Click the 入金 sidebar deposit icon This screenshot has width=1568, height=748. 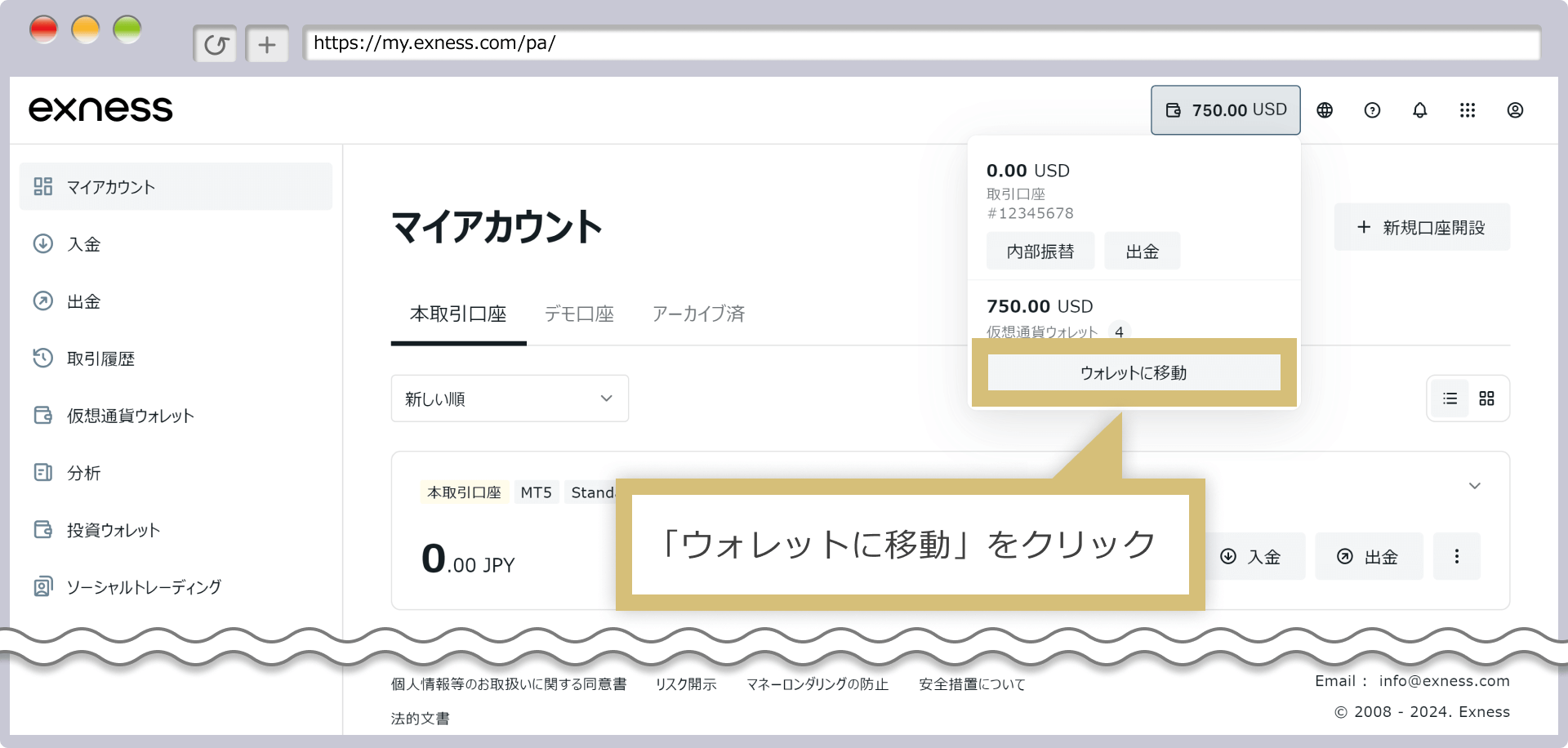tap(43, 243)
